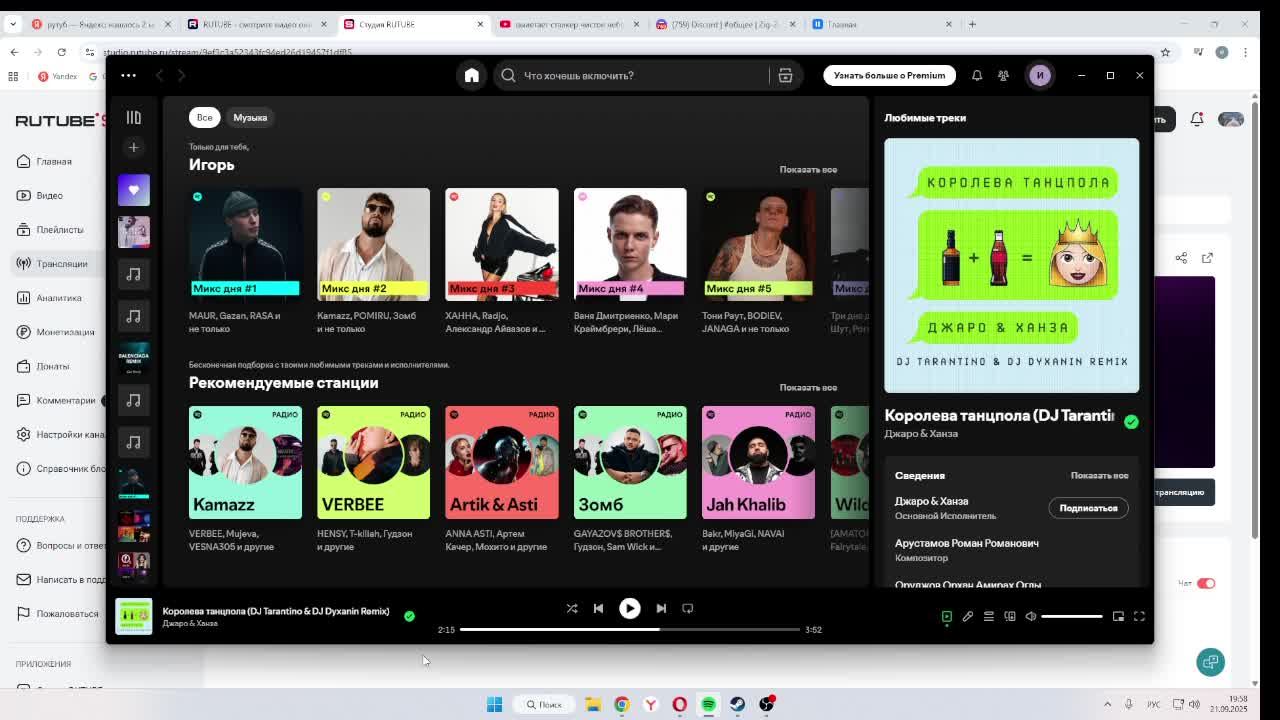Open the user profile avatar 'И'
This screenshot has width=1280, height=720.
pos(1040,75)
